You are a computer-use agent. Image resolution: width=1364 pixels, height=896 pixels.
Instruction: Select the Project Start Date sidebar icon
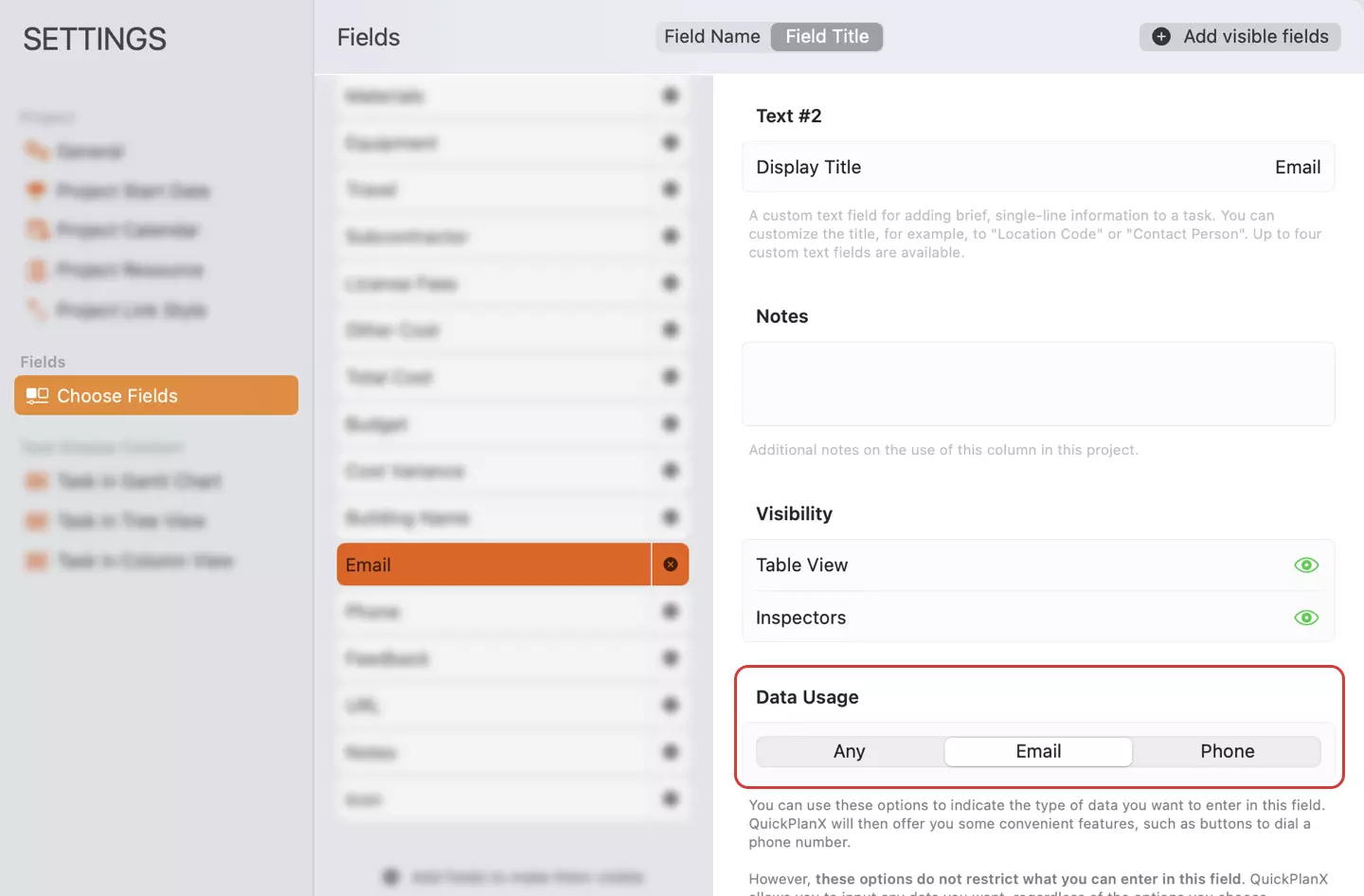(x=36, y=190)
